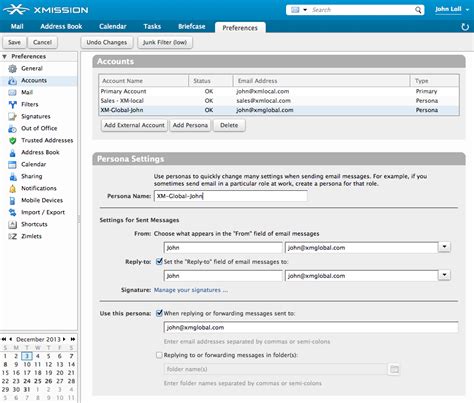The image size is (474, 403).
Task: Switch to the Briefcase tab
Action: 192,27
